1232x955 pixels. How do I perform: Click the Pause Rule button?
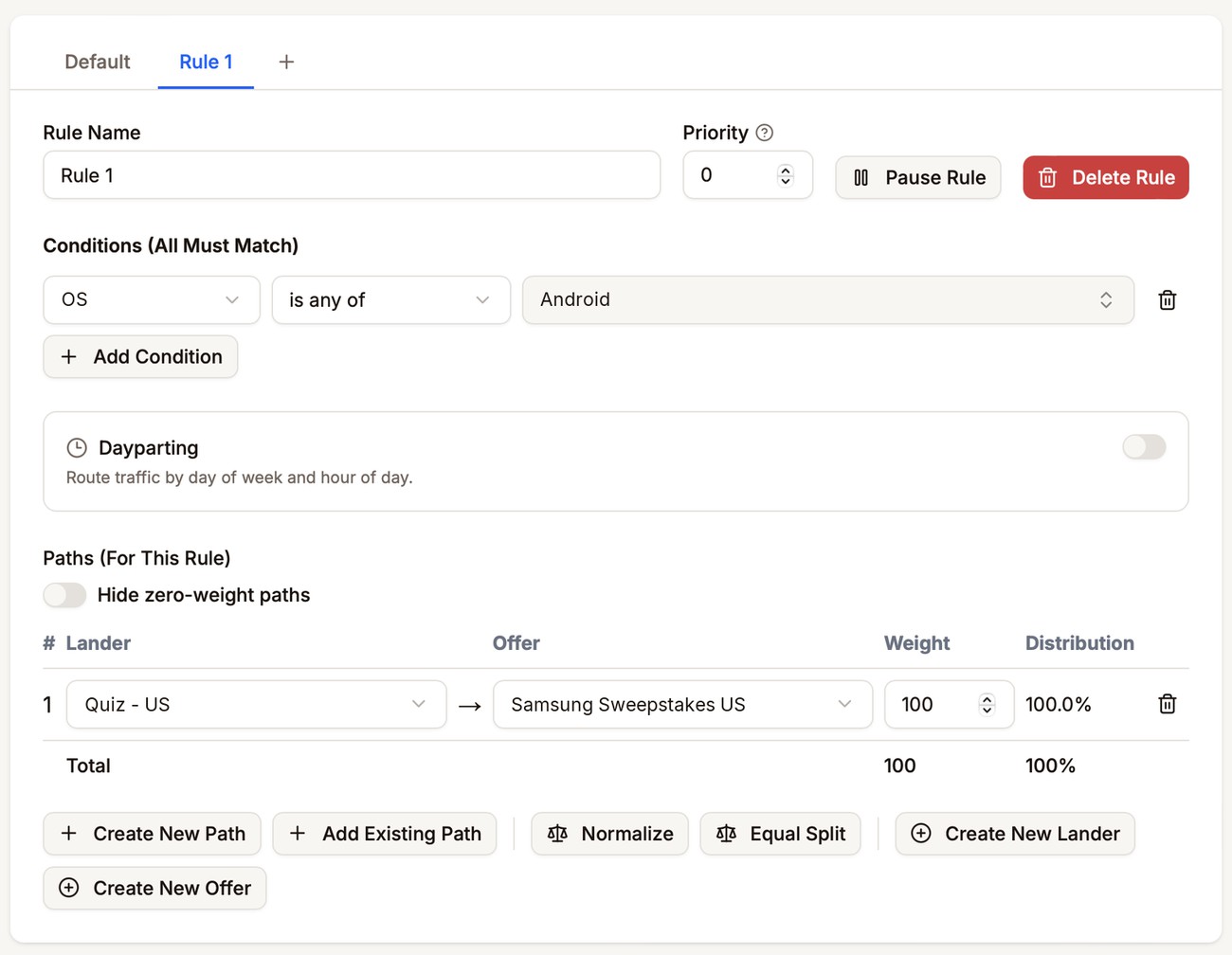tap(918, 177)
